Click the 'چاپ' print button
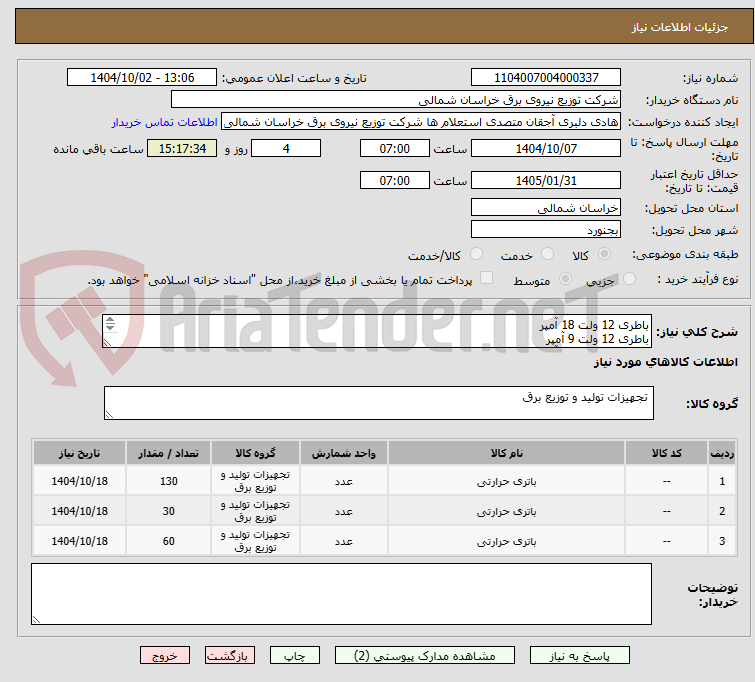This screenshot has height=682, width=755. tap(295, 656)
